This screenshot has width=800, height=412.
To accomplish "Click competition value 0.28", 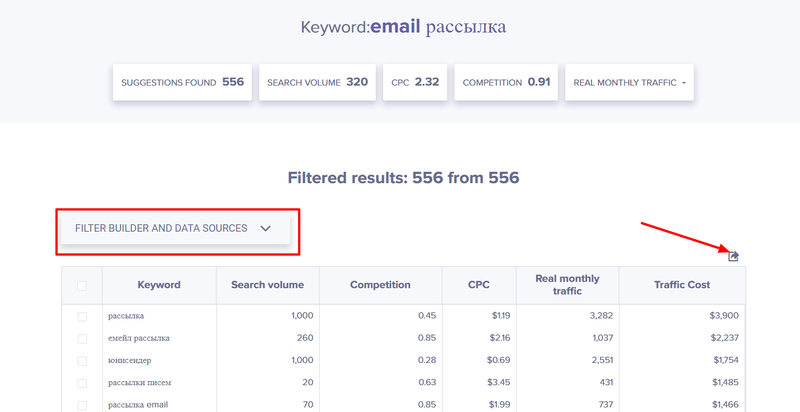I will pyautogui.click(x=427, y=360).
